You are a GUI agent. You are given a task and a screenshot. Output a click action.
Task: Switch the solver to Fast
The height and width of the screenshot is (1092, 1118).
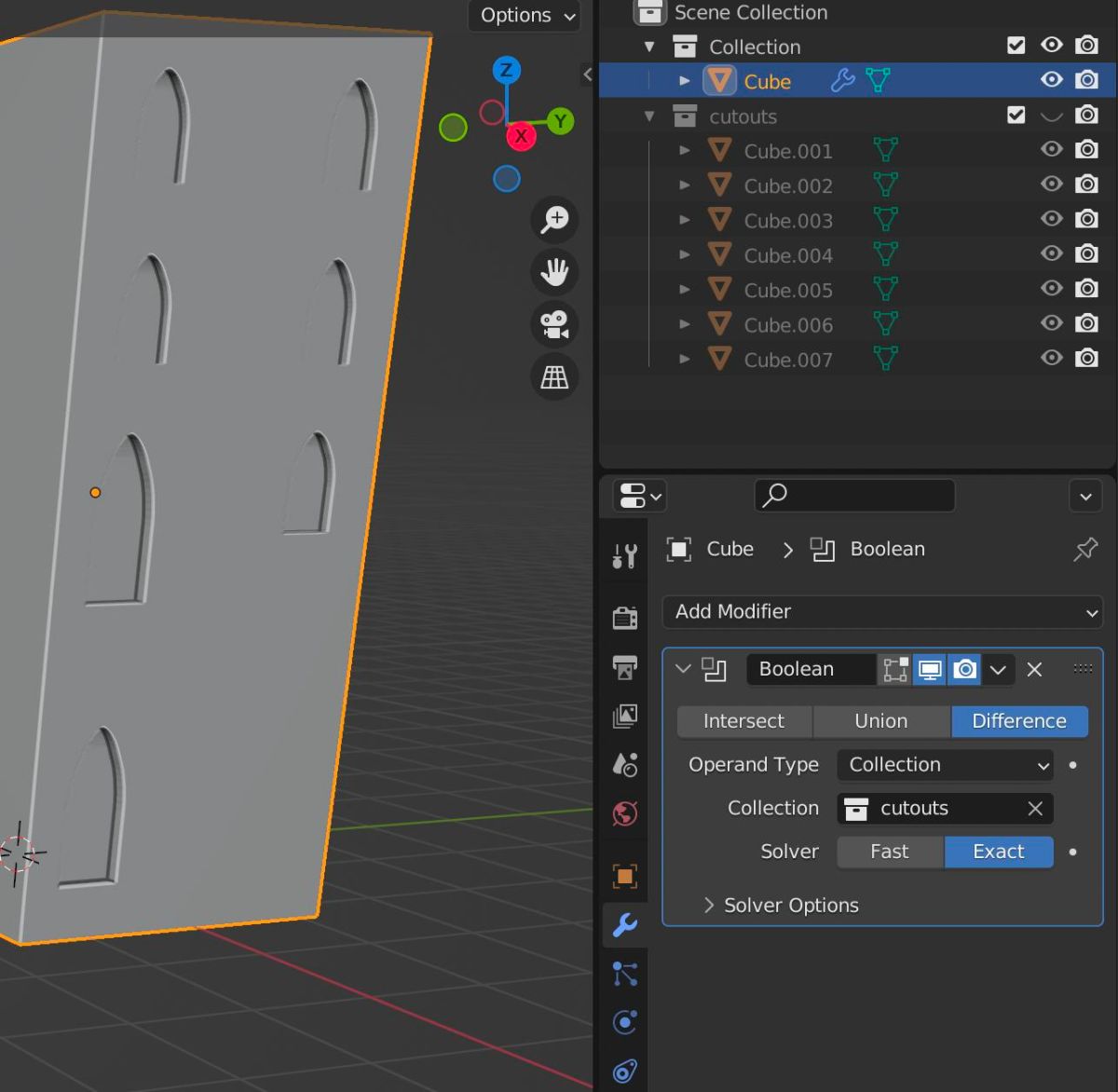[x=889, y=852]
